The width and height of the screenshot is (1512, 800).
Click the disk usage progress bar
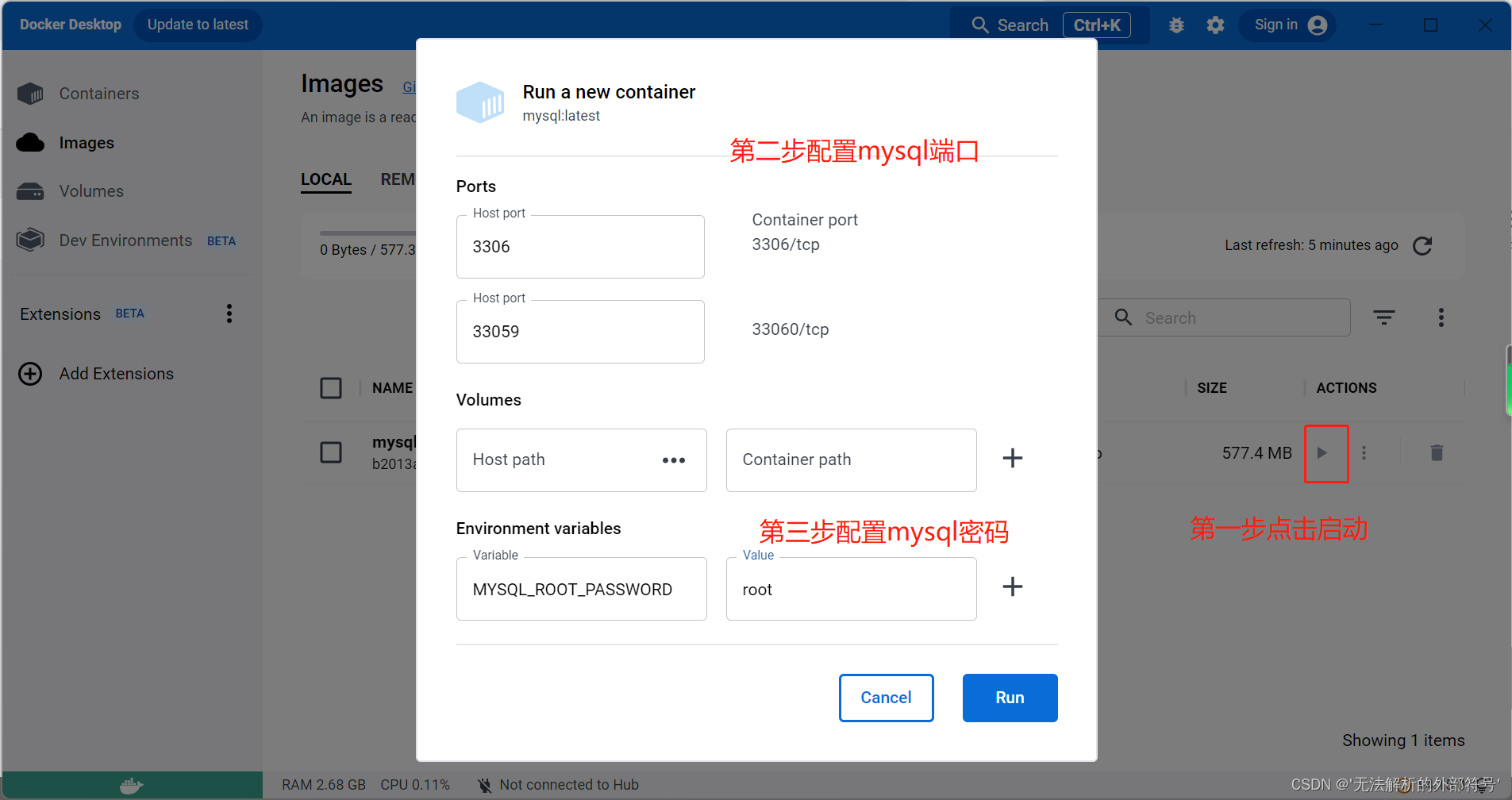(367, 233)
